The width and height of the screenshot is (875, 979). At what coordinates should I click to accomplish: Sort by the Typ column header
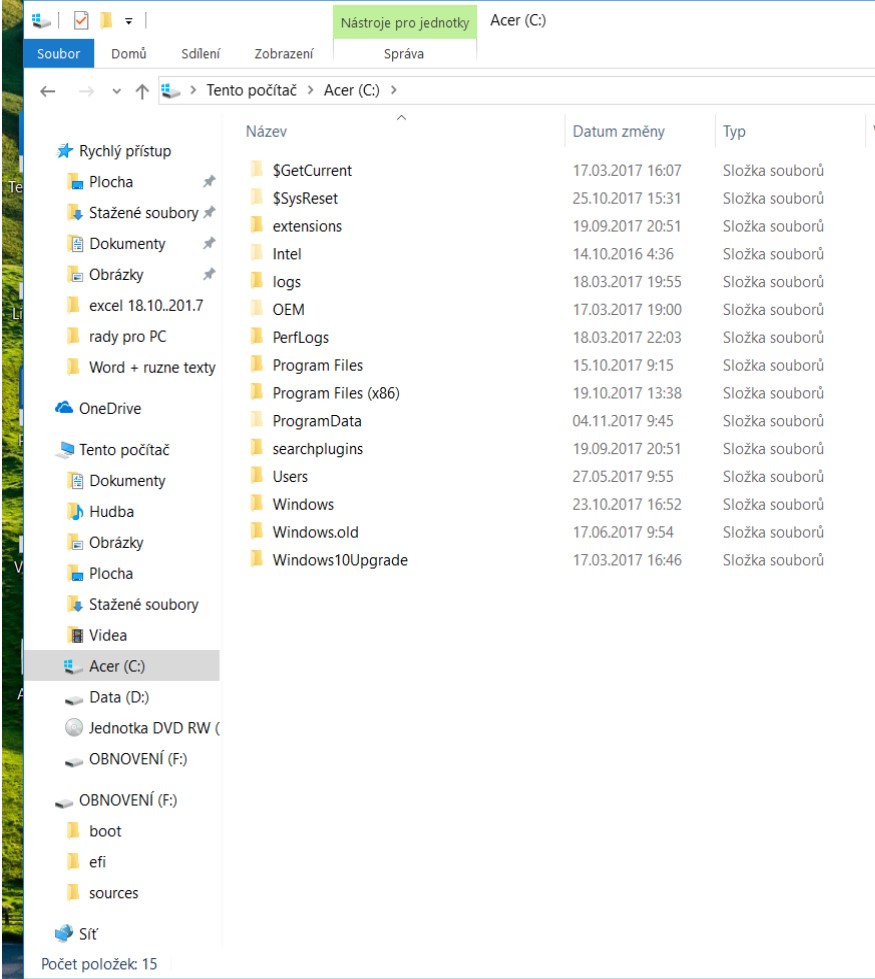(734, 132)
